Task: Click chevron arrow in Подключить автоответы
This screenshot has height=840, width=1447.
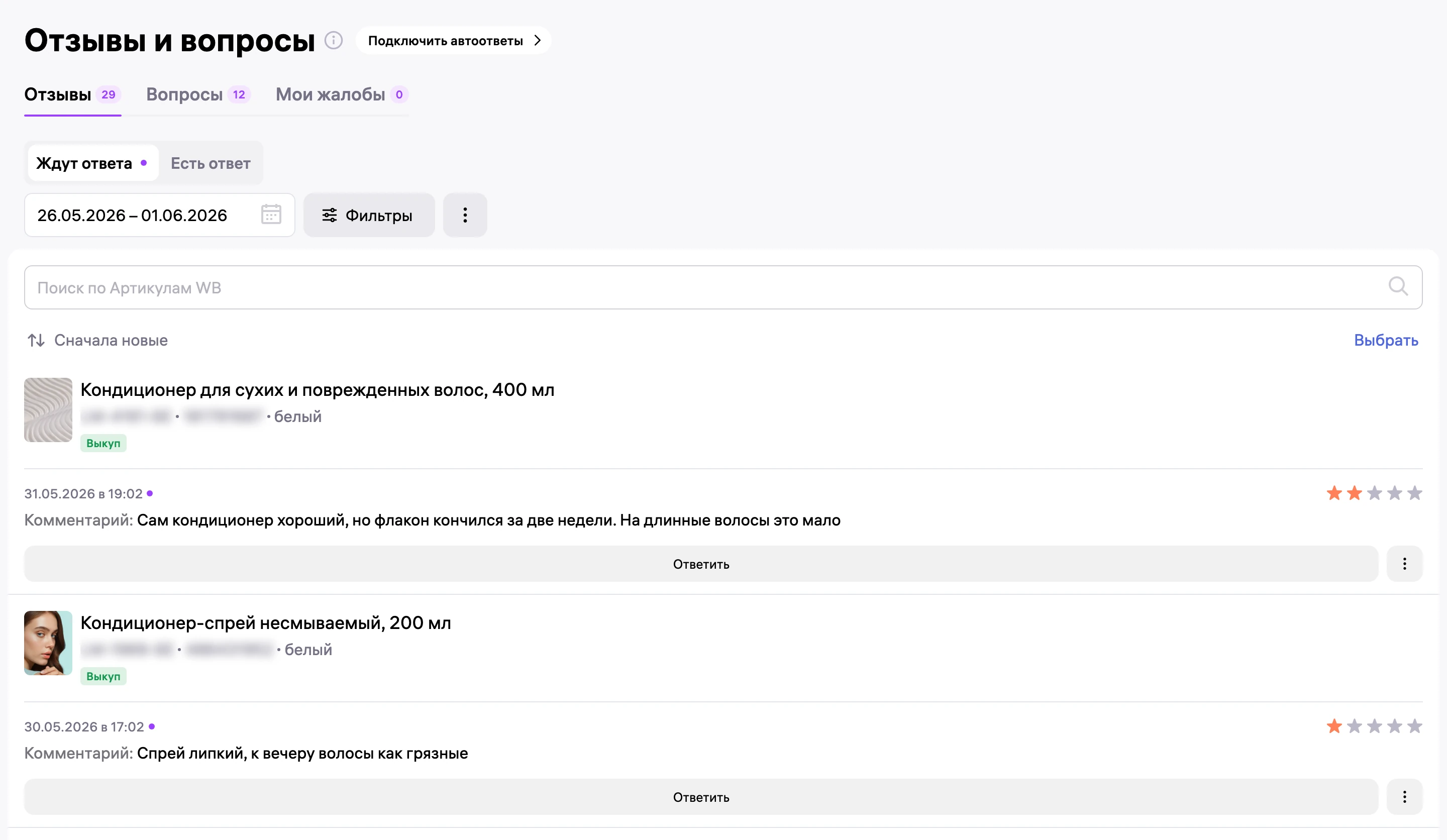Action: 538,41
